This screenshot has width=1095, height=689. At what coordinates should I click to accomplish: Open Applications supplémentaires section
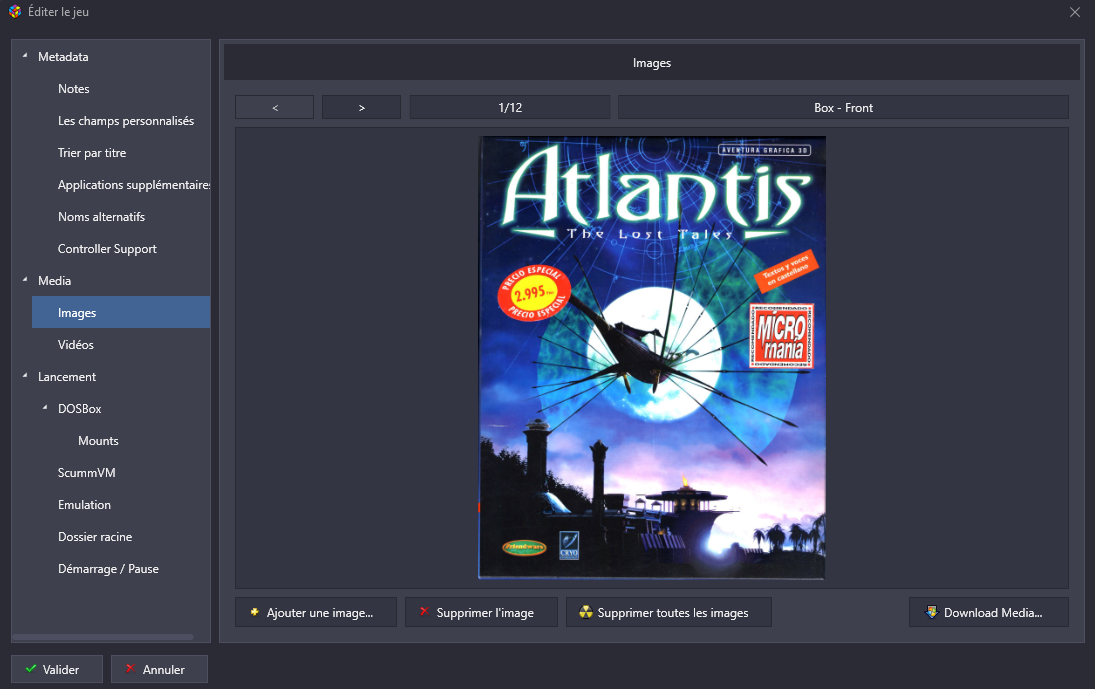click(x=133, y=185)
